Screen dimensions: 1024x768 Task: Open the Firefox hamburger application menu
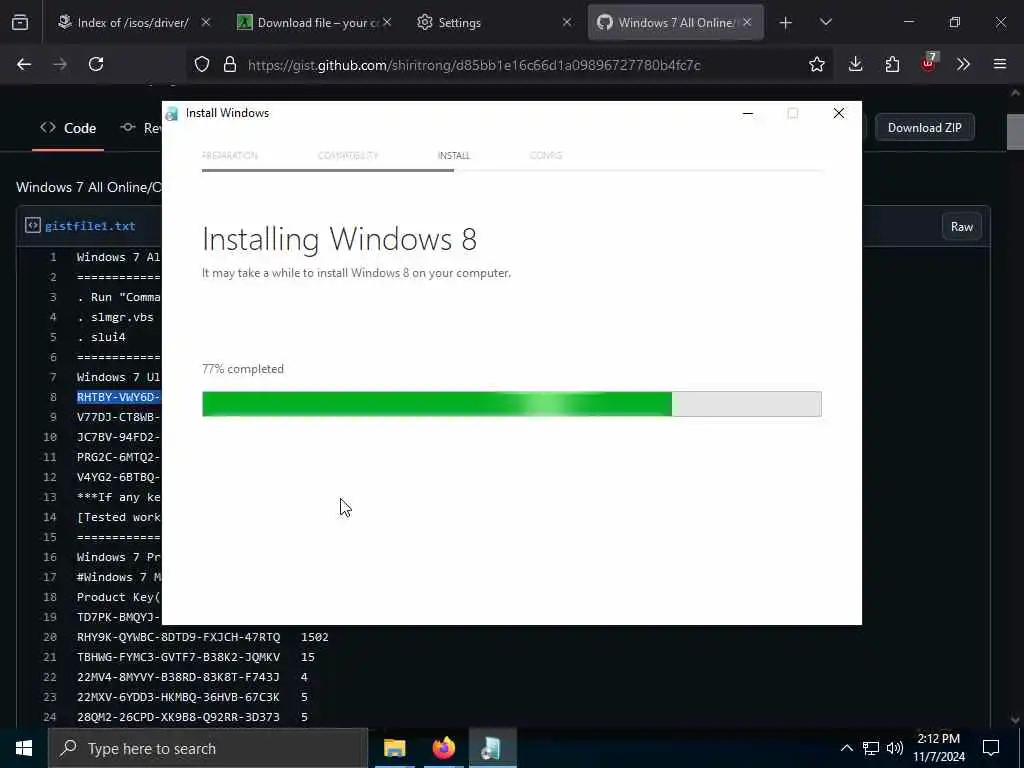(x=1000, y=64)
